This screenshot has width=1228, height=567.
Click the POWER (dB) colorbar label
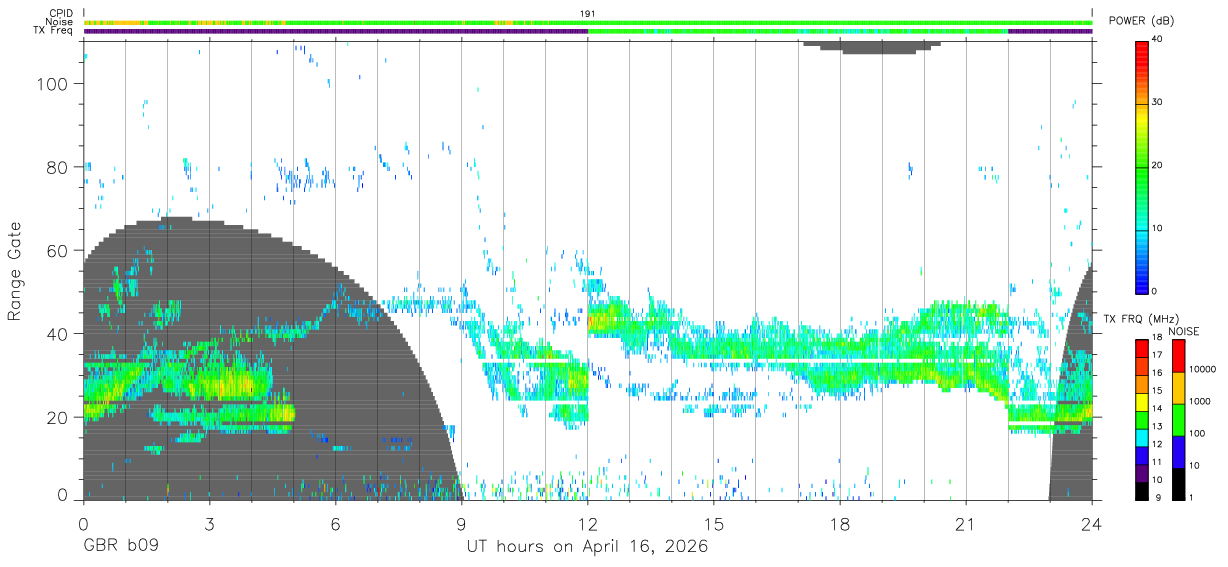pyautogui.click(x=1141, y=21)
